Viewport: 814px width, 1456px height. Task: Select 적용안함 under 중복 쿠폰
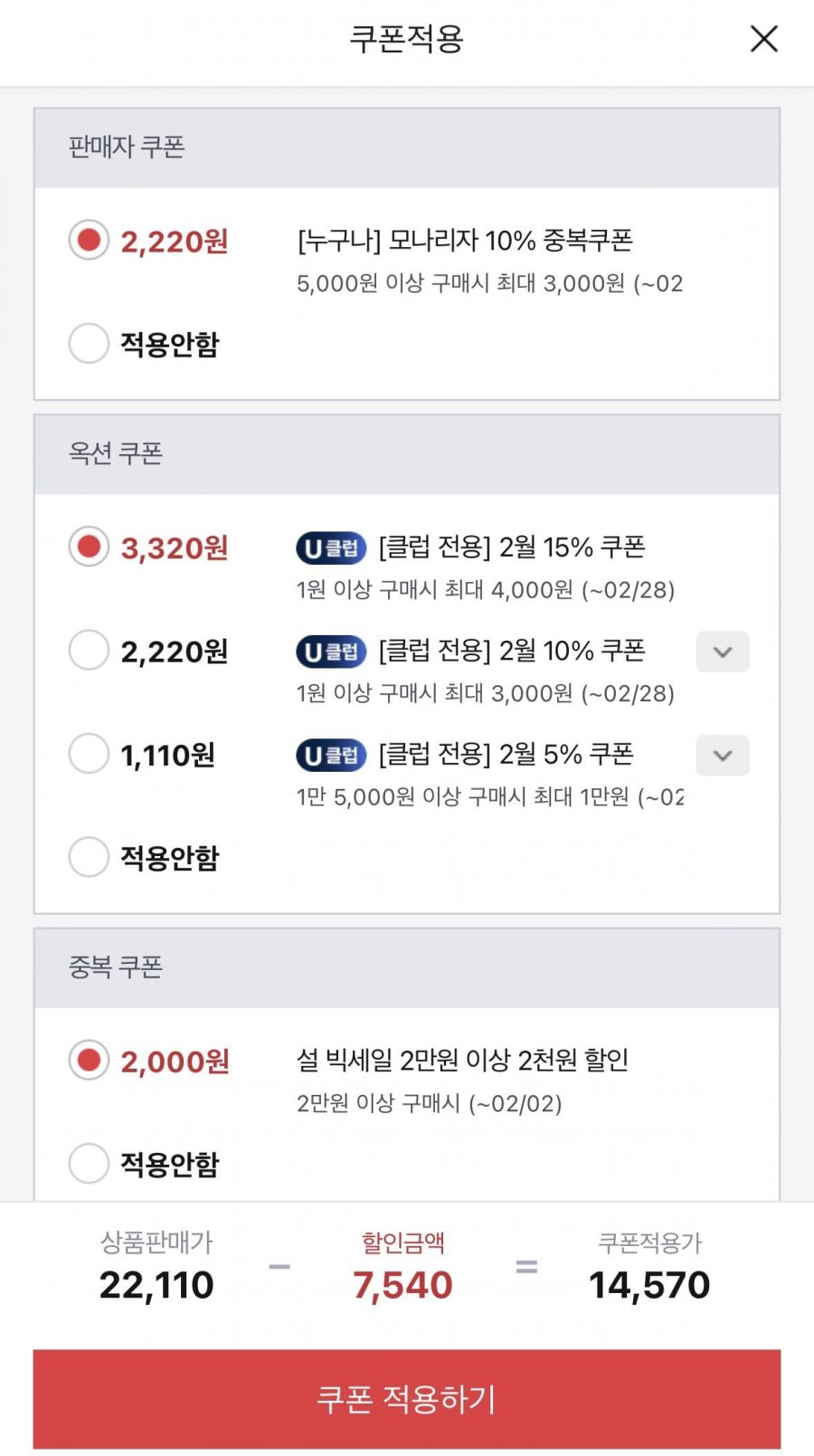89,1164
